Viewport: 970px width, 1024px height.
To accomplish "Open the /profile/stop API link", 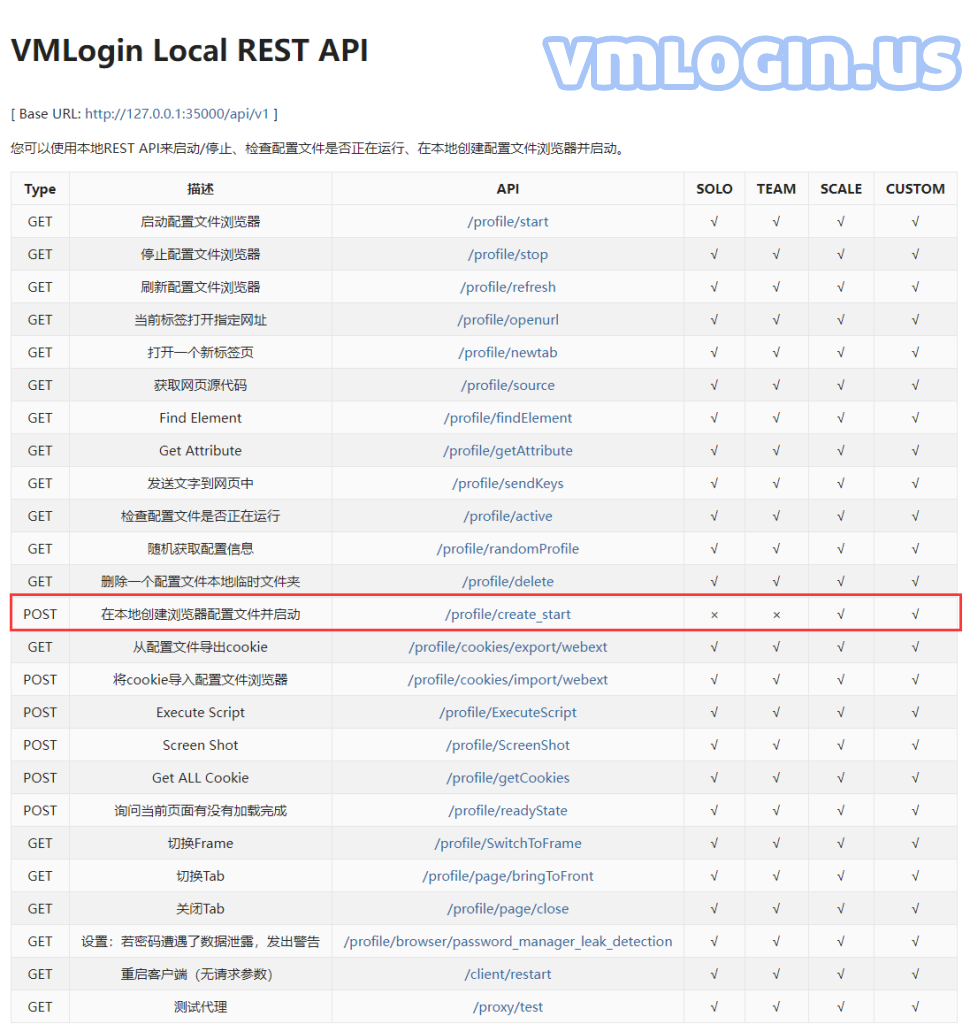I will (x=508, y=255).
